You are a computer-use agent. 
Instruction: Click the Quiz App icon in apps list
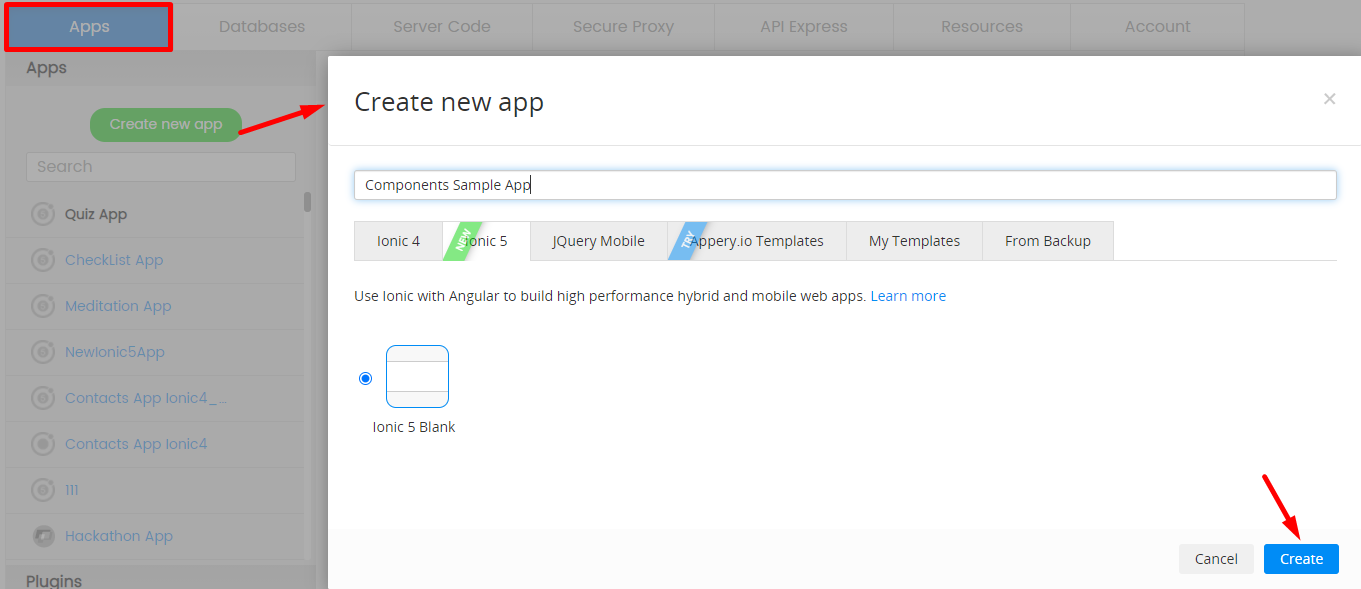click(43, 214)
